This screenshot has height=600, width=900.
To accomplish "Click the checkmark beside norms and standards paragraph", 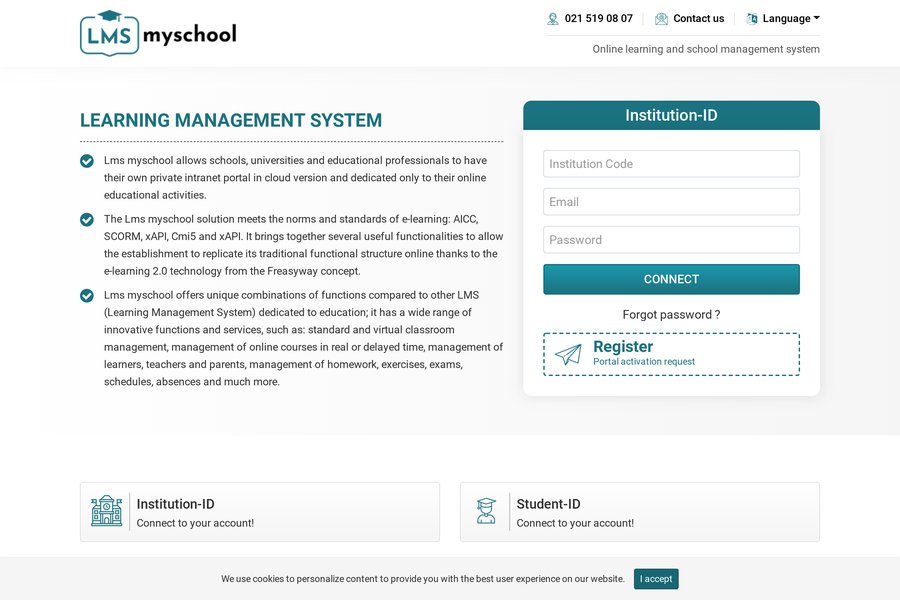I will (x=87, y=219).
